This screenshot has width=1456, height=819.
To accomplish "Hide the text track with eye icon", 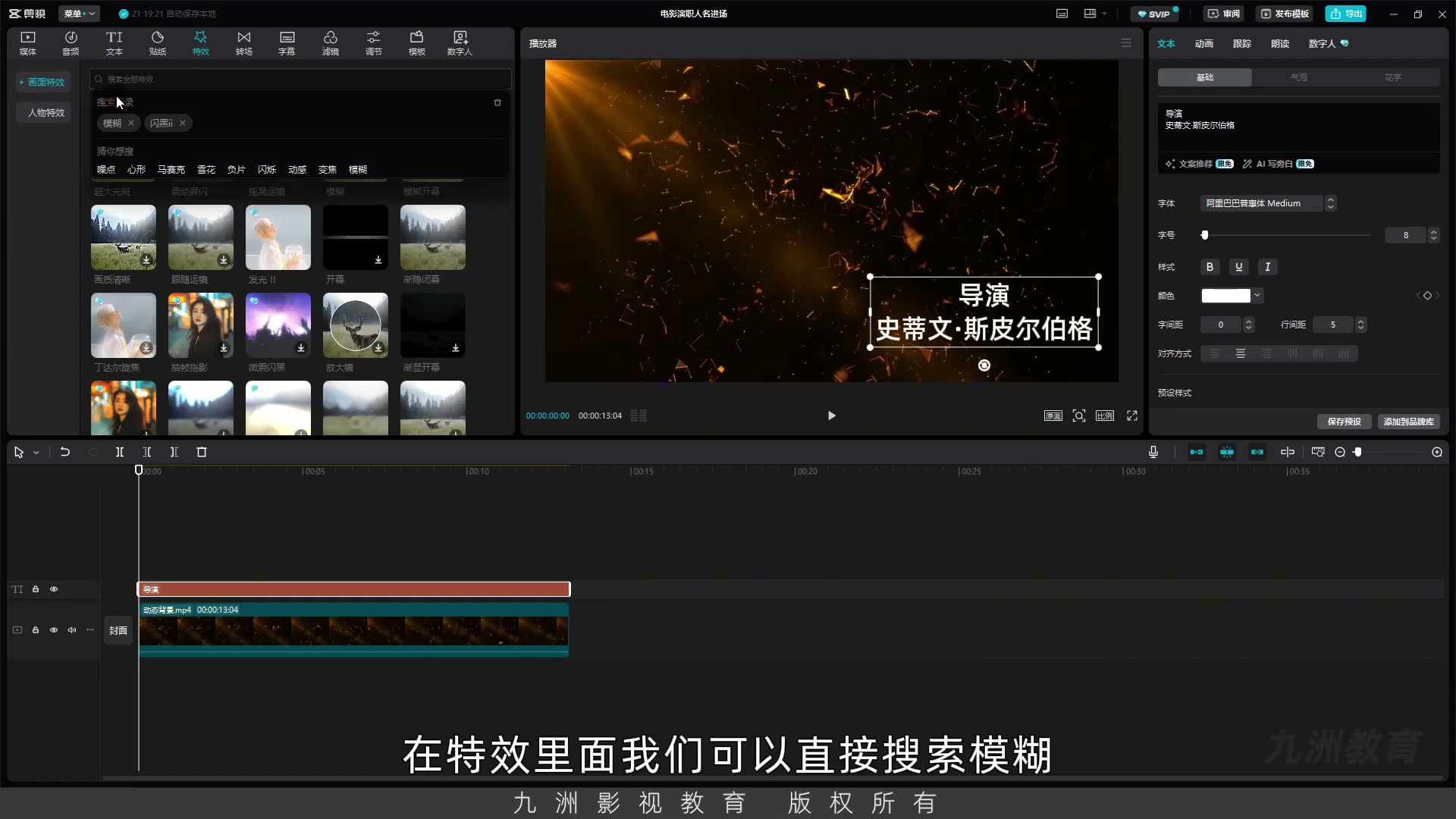I will (x=54, y=589).
